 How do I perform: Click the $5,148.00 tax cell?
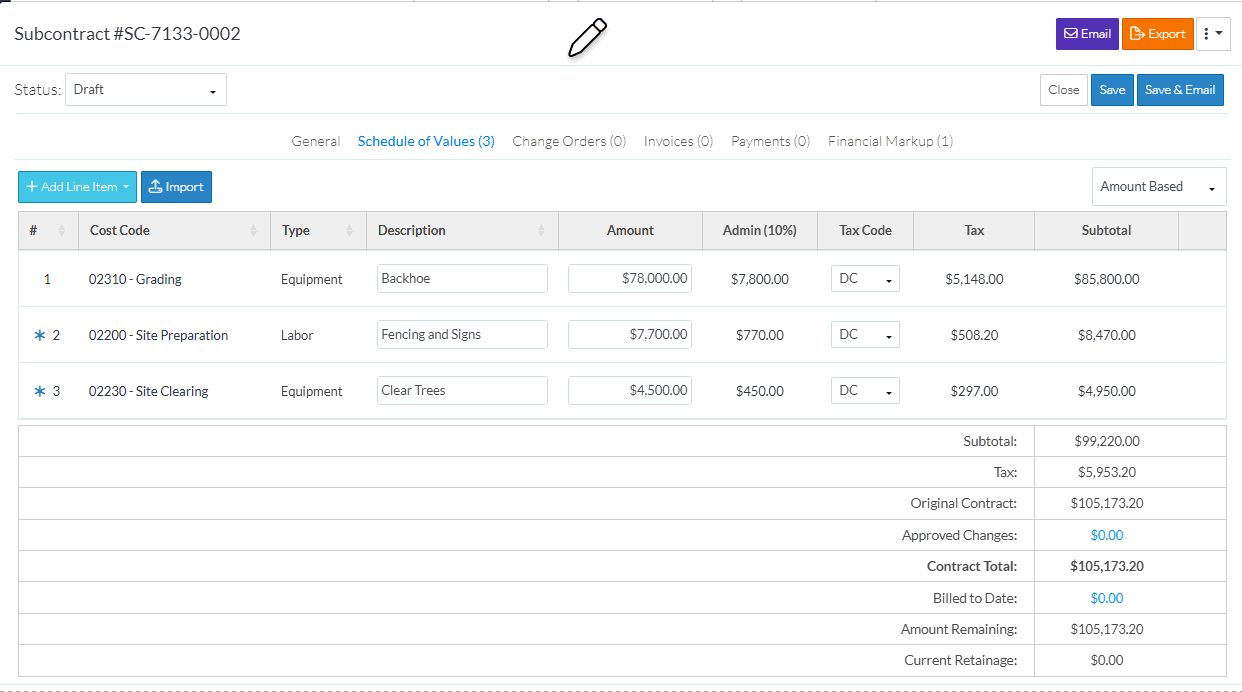click(x=974, y=280)
